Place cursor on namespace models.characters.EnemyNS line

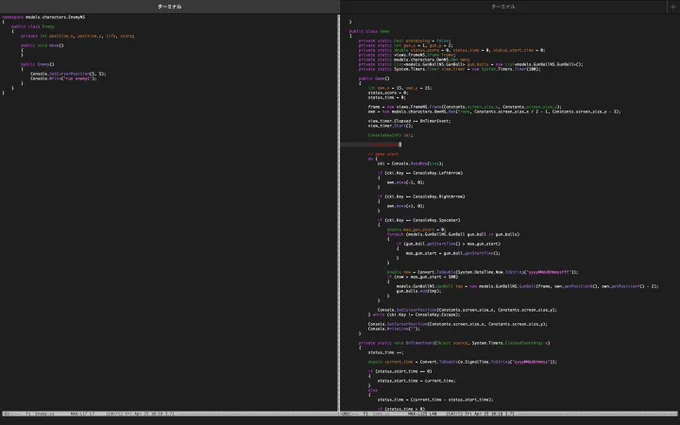tap(43, 17)
